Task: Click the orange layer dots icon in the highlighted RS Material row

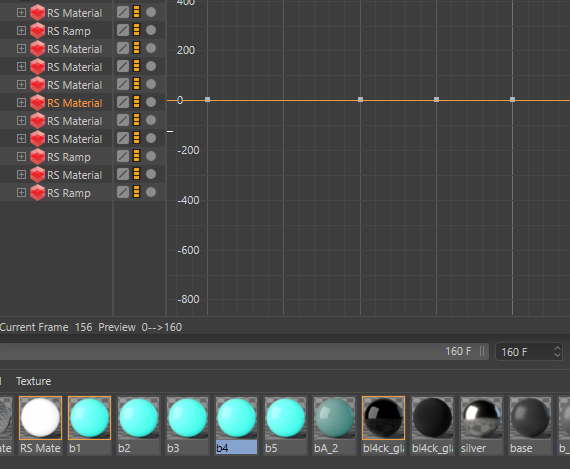Action: [137, 102]
